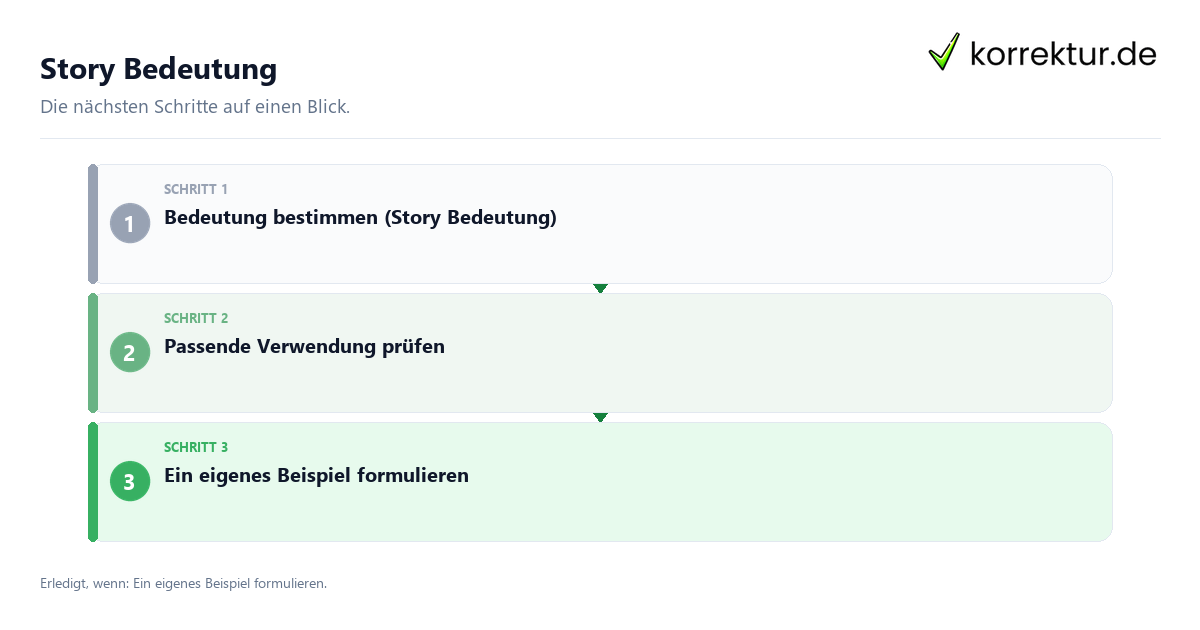Click the "SCHRITT 1" label

[x=196, y=189]
